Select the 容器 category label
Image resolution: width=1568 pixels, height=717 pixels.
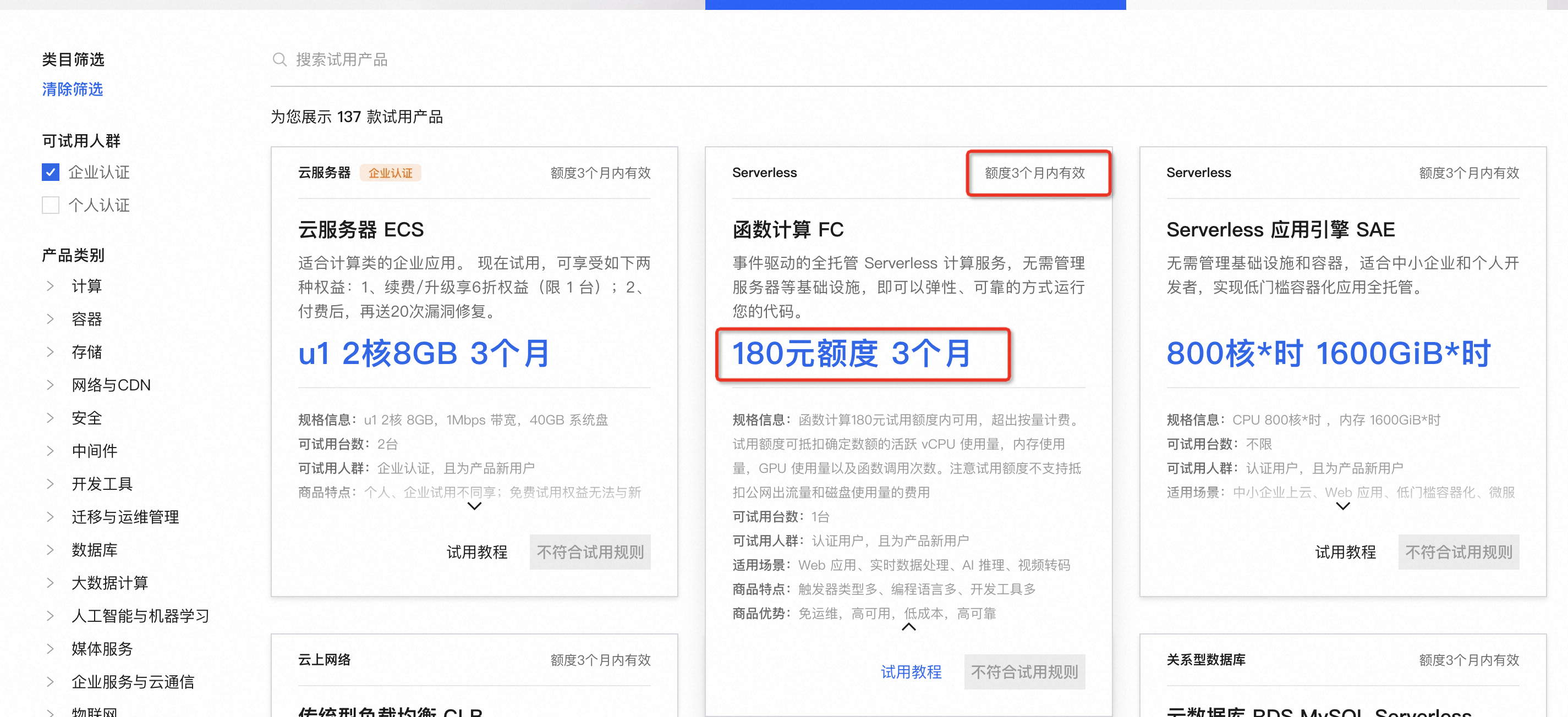[86, 319]
